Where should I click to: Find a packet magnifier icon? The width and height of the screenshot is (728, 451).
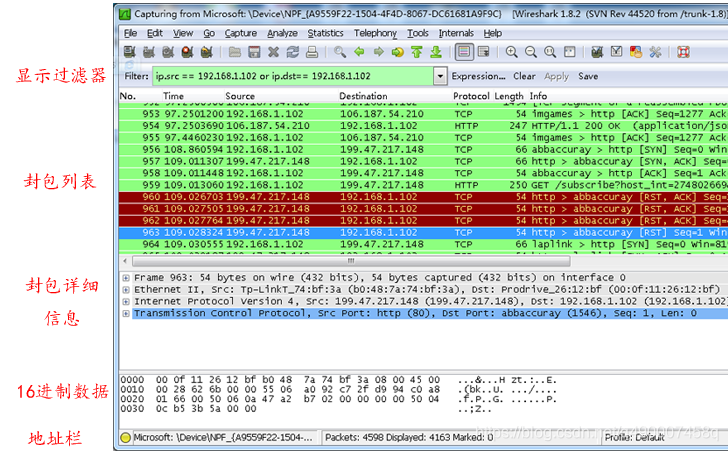pos(340,52)
